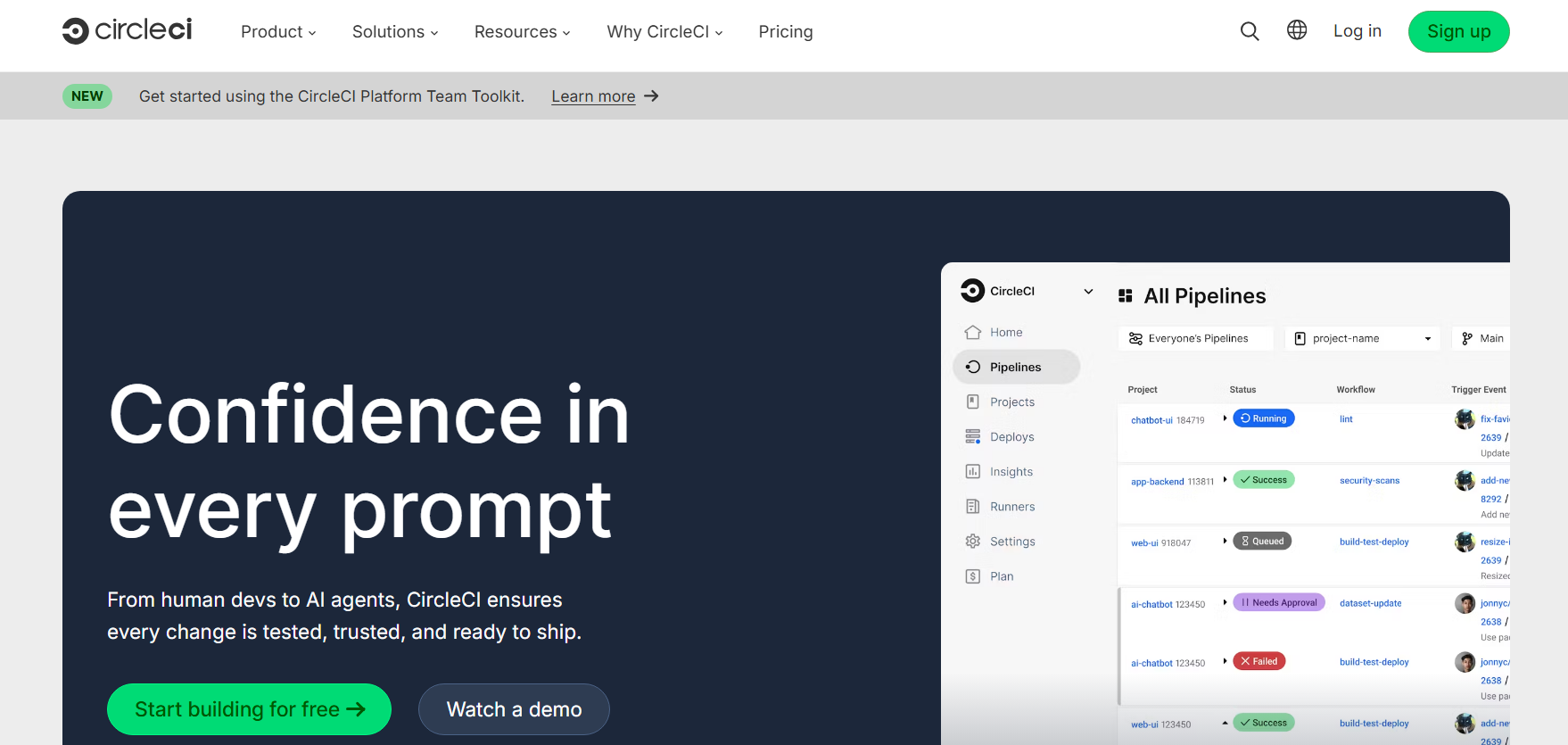Open the Pricing page
The height and width of the screenshot is (745, 1568).
coord(786,32)
